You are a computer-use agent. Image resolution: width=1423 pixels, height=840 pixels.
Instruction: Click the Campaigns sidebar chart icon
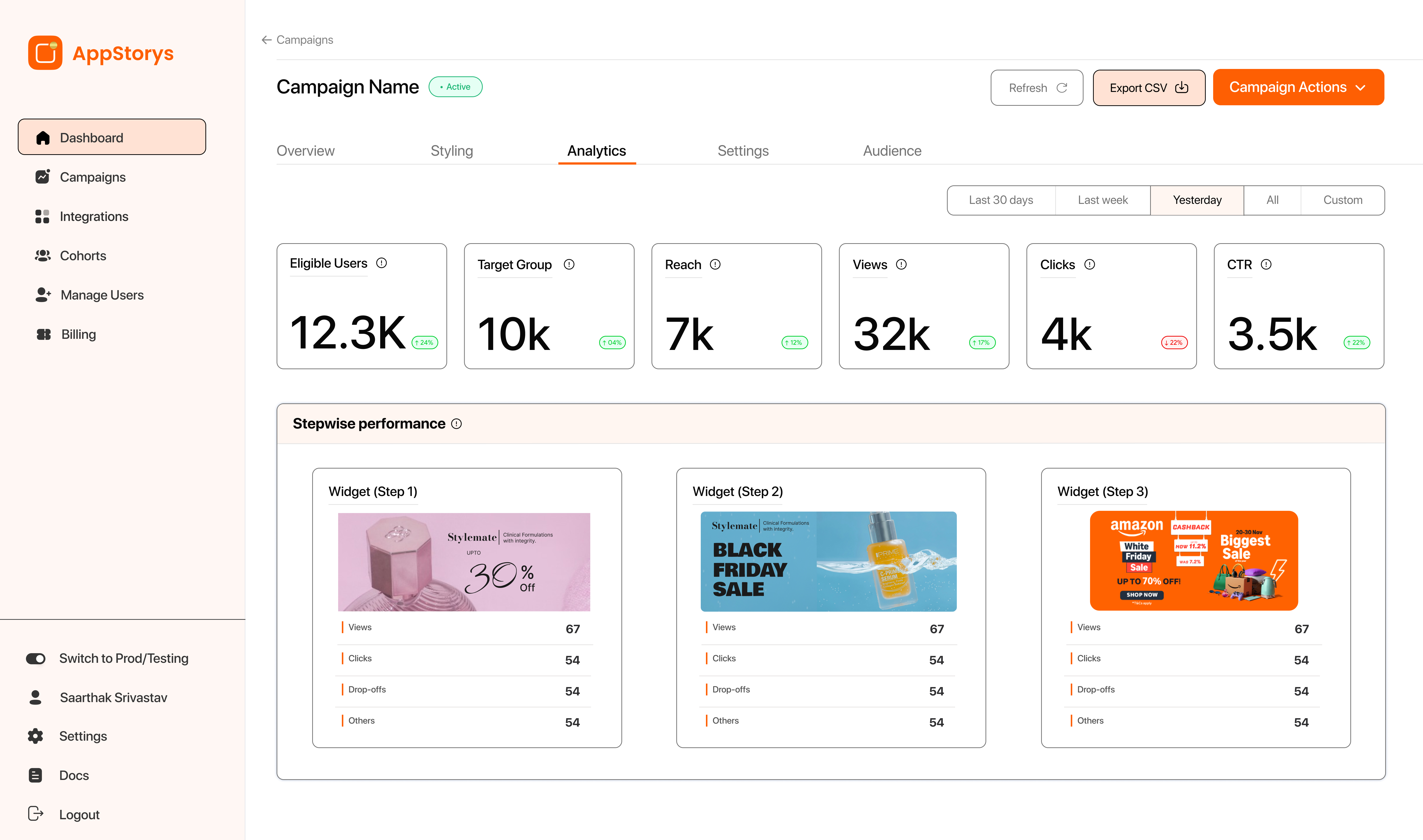[x=43, y=177]
